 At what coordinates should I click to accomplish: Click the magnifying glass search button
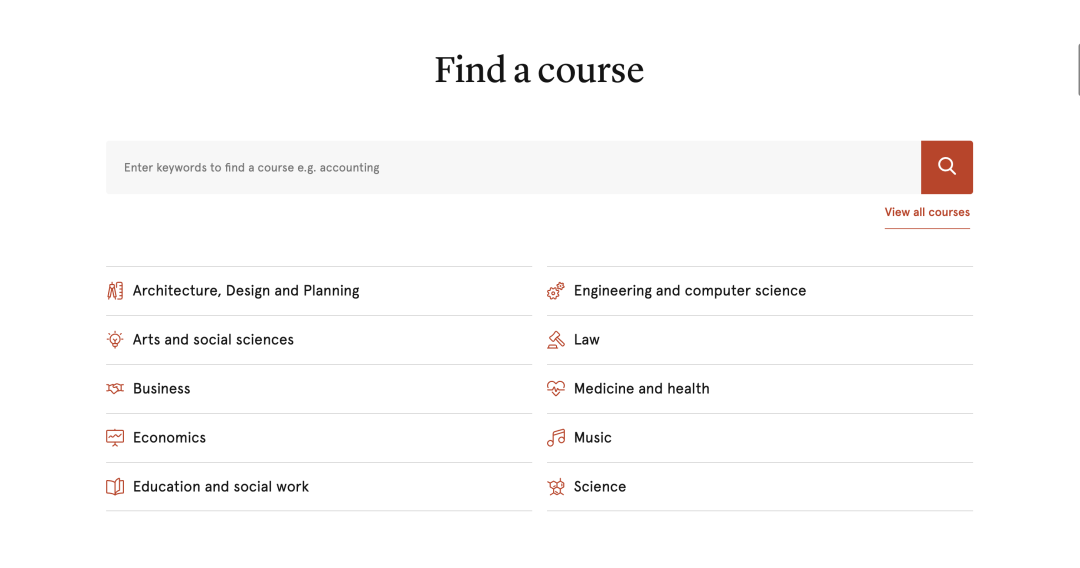click(x=946, y=167)
